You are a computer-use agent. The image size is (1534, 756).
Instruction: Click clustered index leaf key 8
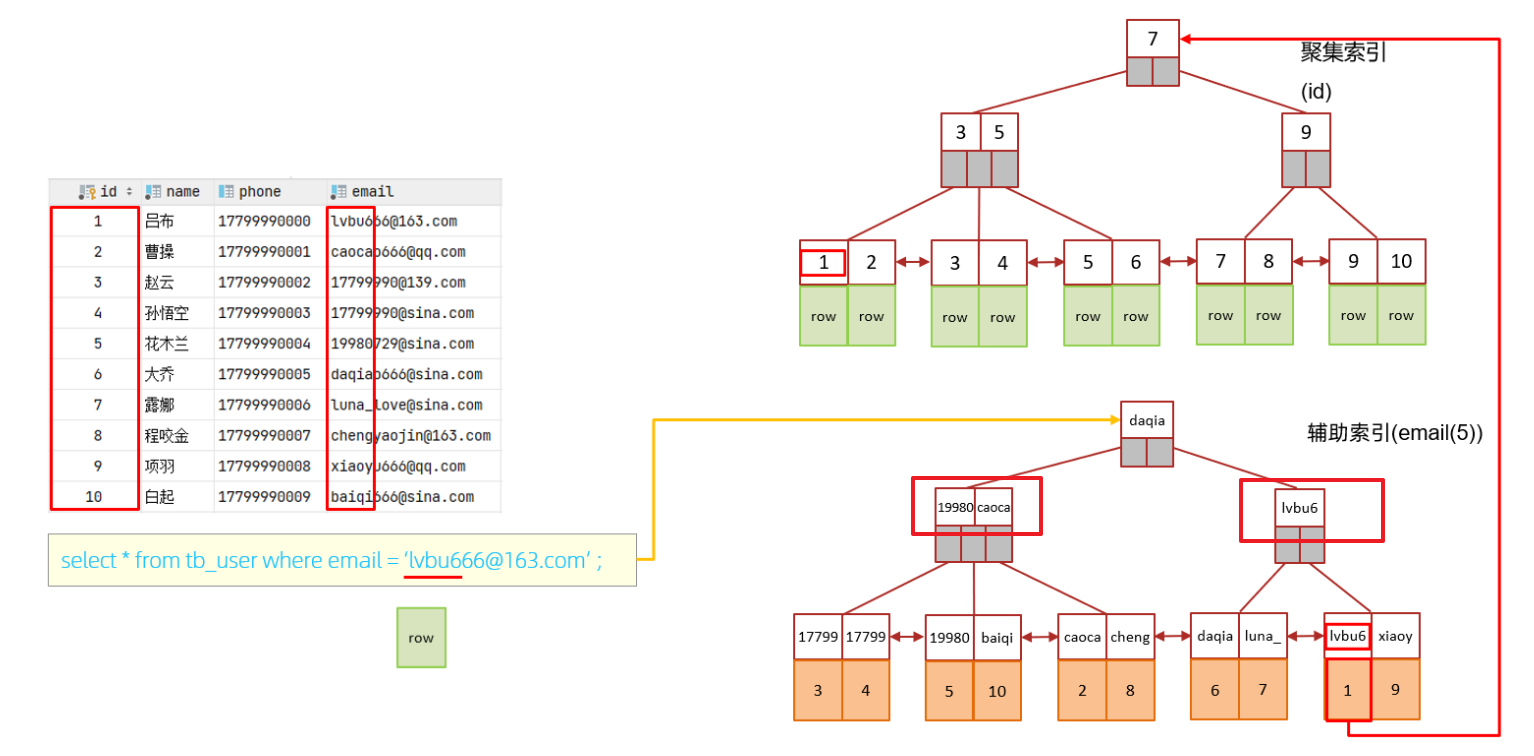click(1268, 261)
